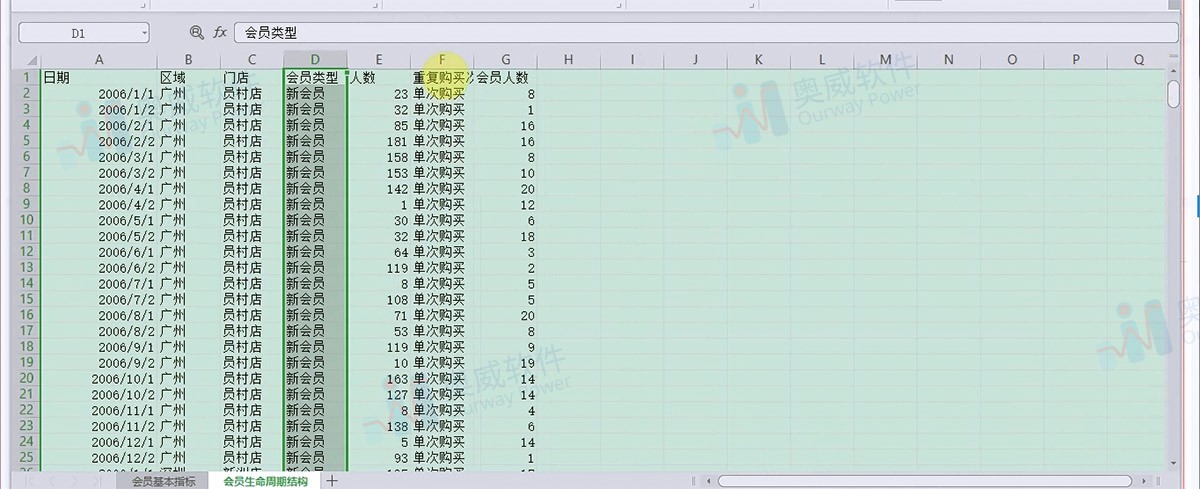Select column D header
Screen dimensions: 1200x489
pyautogui.click(x=315, y=60)
